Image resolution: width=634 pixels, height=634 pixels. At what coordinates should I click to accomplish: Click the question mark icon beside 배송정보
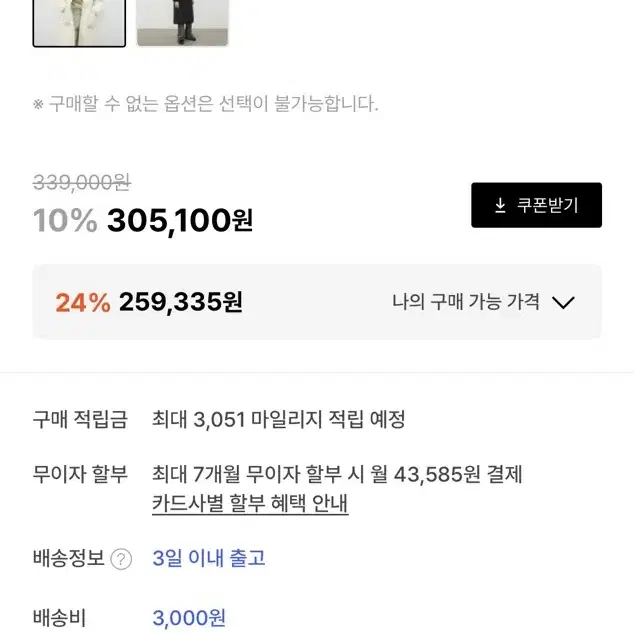pos(121,559)
